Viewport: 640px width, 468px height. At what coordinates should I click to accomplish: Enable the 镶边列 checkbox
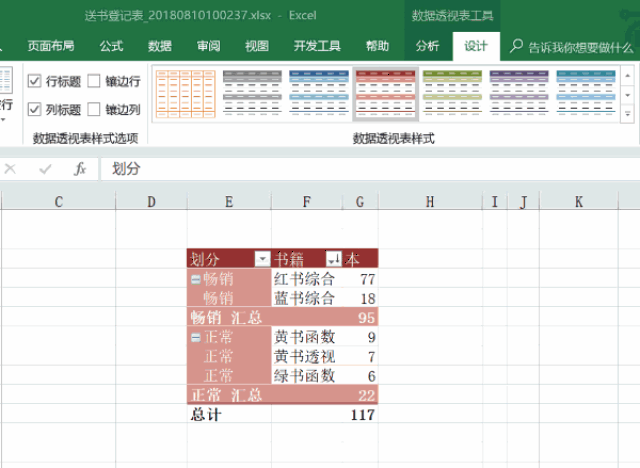[x=94, y=109]
